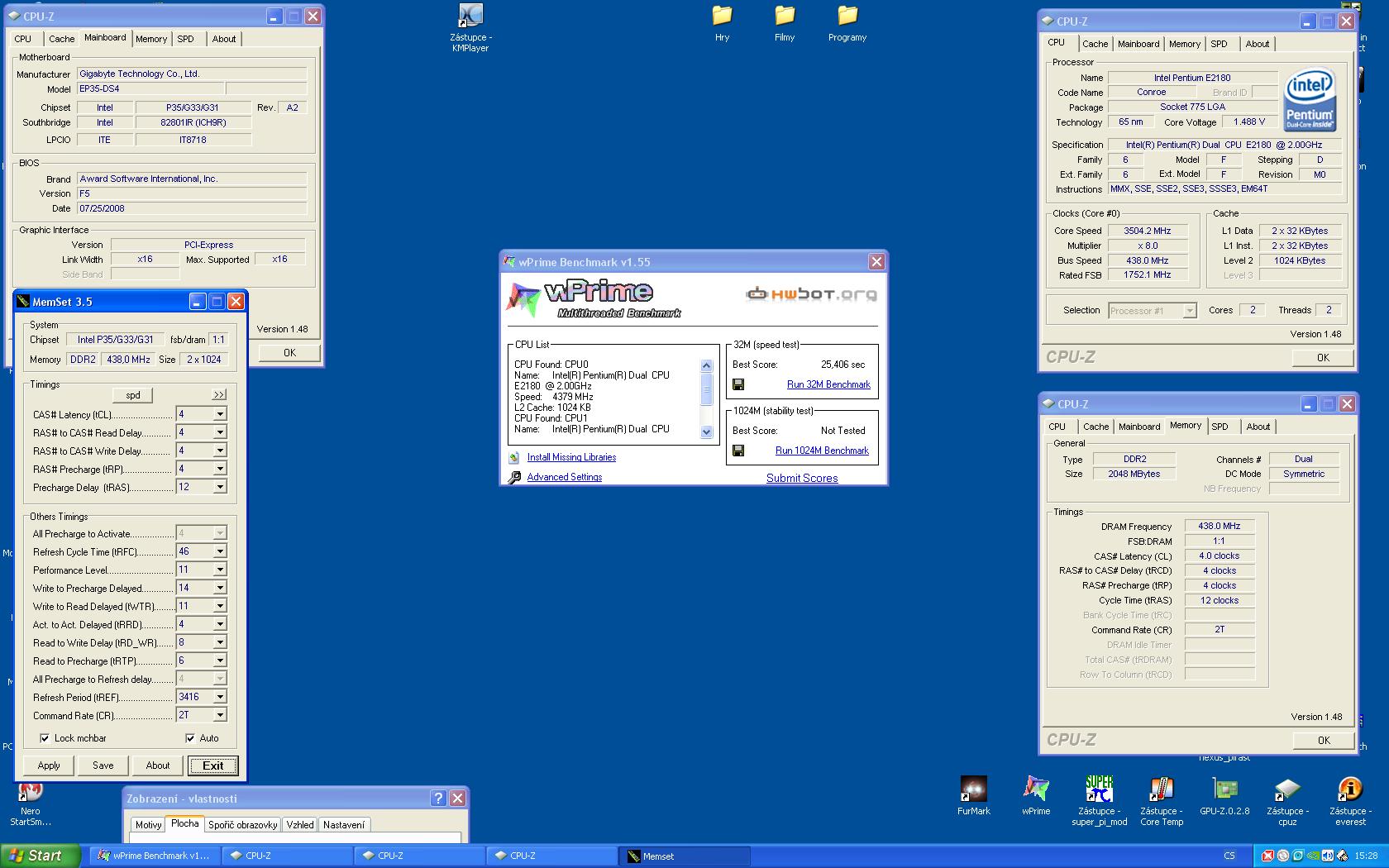Viewport: 1389px width, 868px height.
Task: Open the Precharge Delay (tRAS) dropdown
Action: coord(220,487)
